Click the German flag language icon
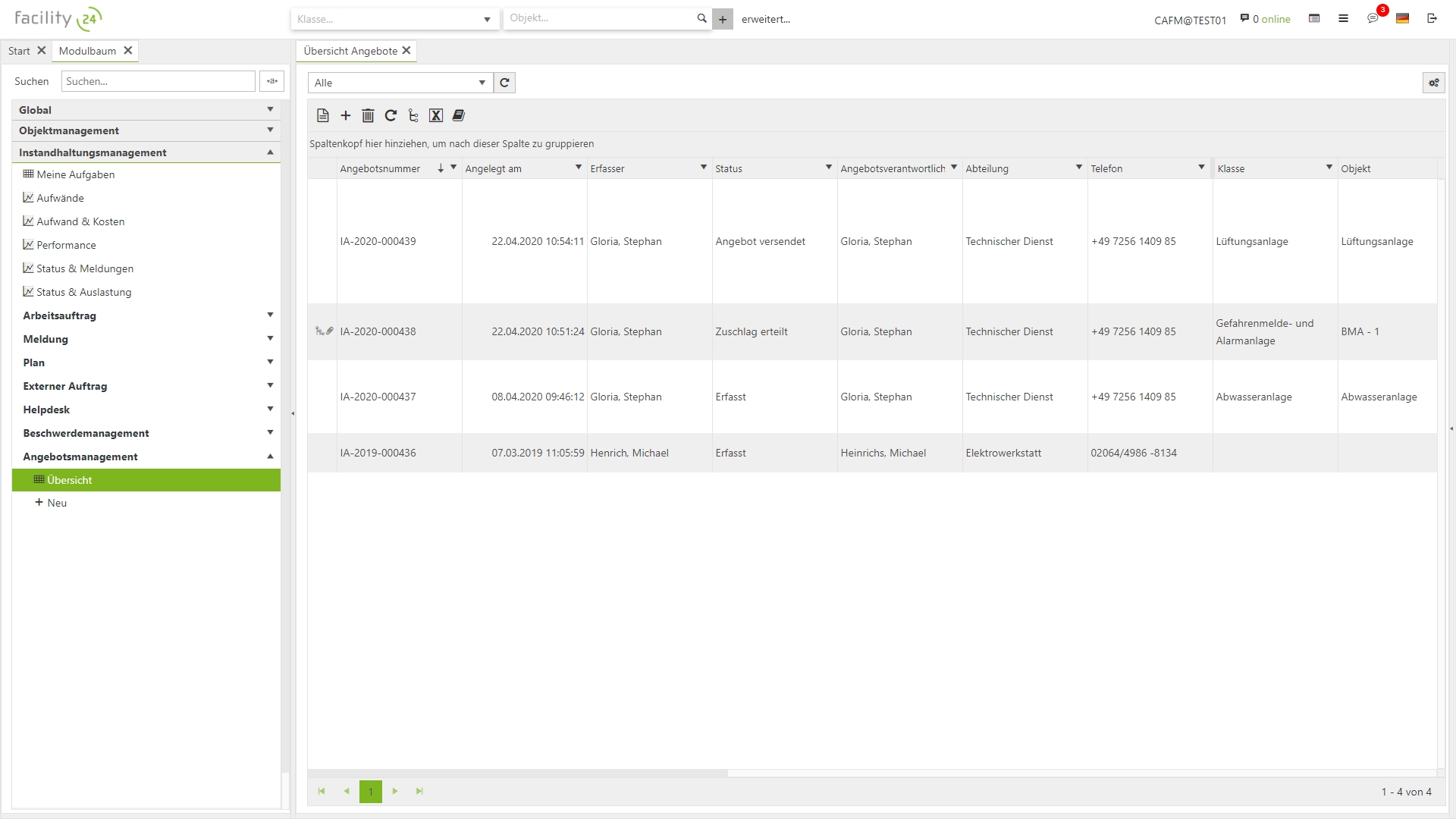The height and width of the screenshot is (819, 1456). point(1402,18)
